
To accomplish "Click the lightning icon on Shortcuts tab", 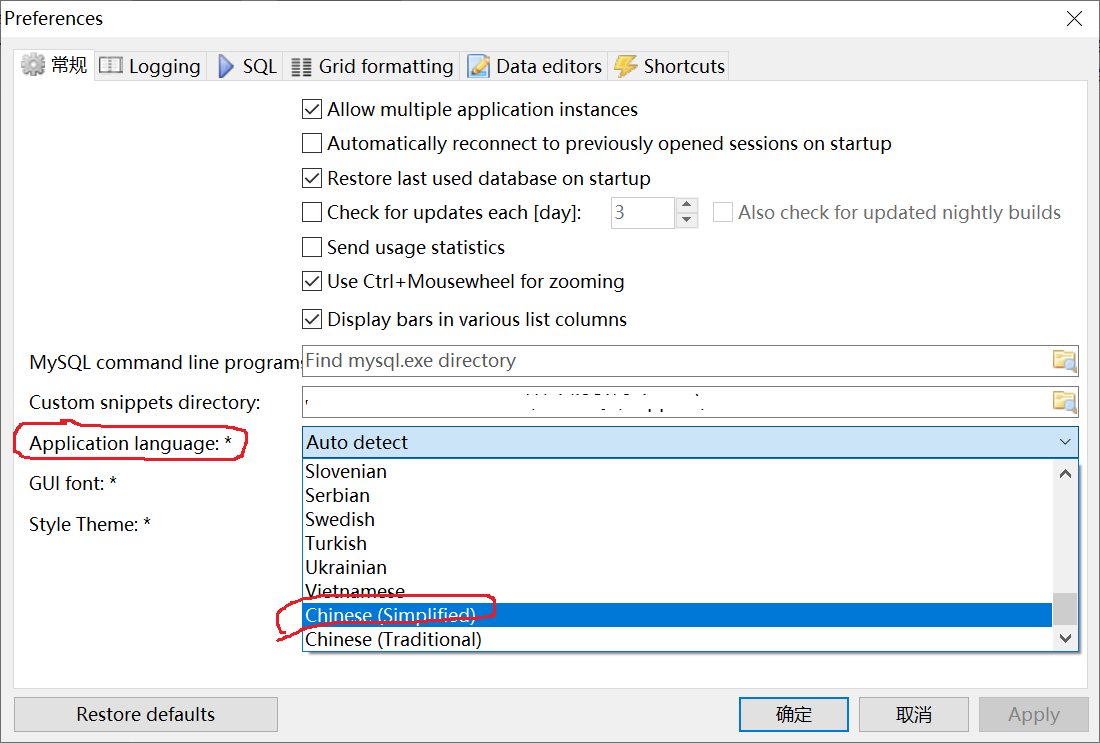I will [625, 66].
